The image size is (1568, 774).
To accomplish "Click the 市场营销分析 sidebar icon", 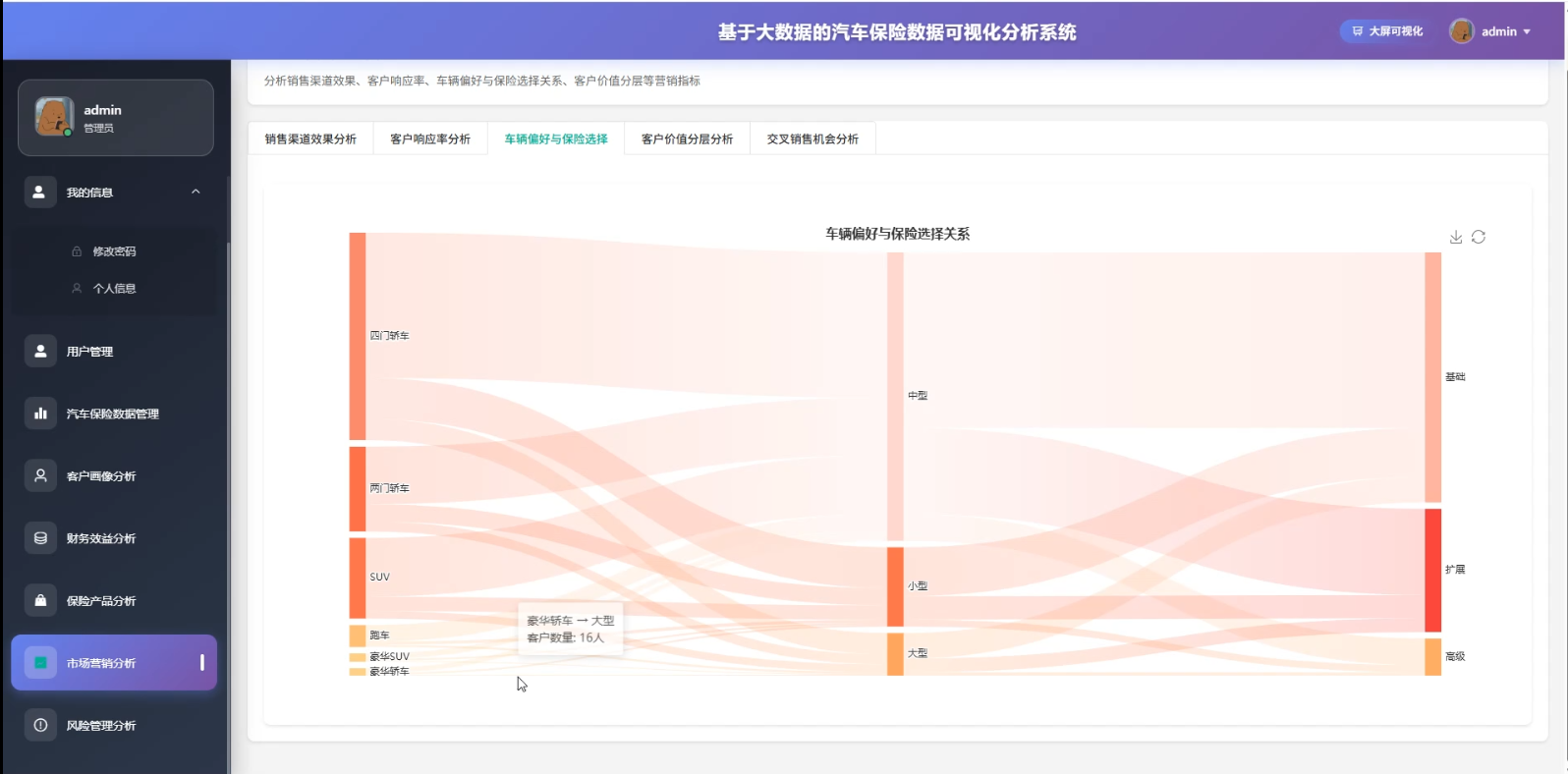I will click(40, 663).
